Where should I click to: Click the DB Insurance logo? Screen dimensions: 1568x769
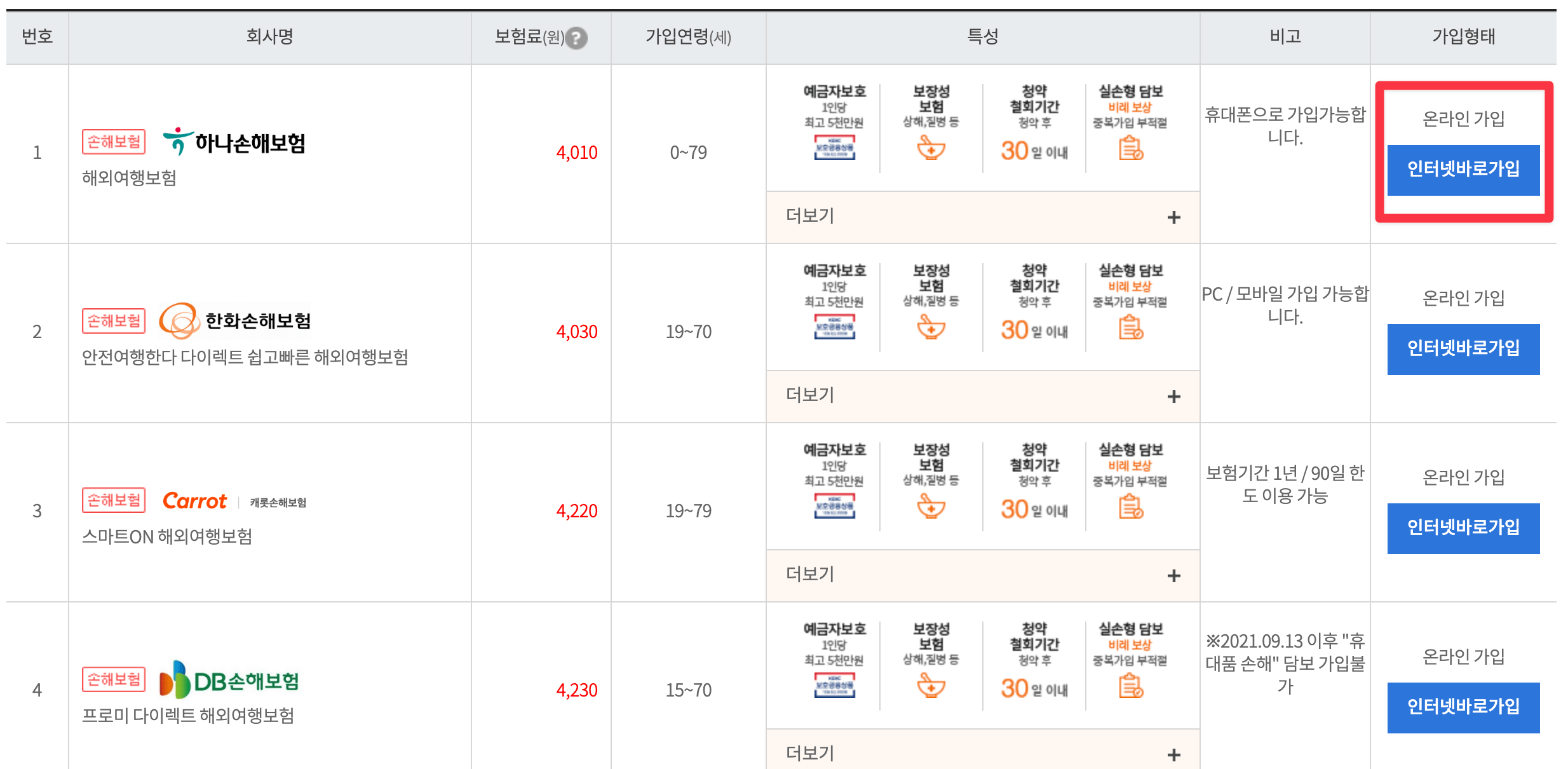click(229, 680)
